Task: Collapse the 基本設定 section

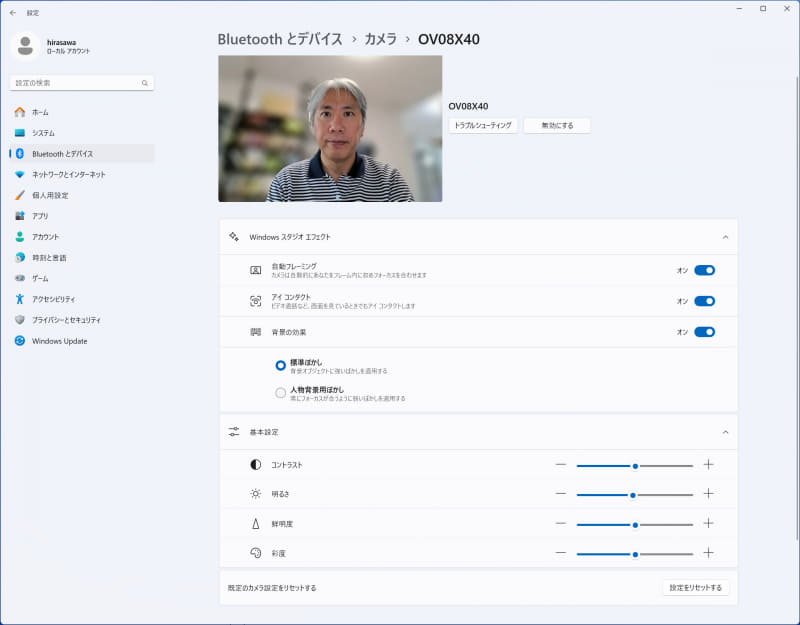Action: tap(725, 432)
